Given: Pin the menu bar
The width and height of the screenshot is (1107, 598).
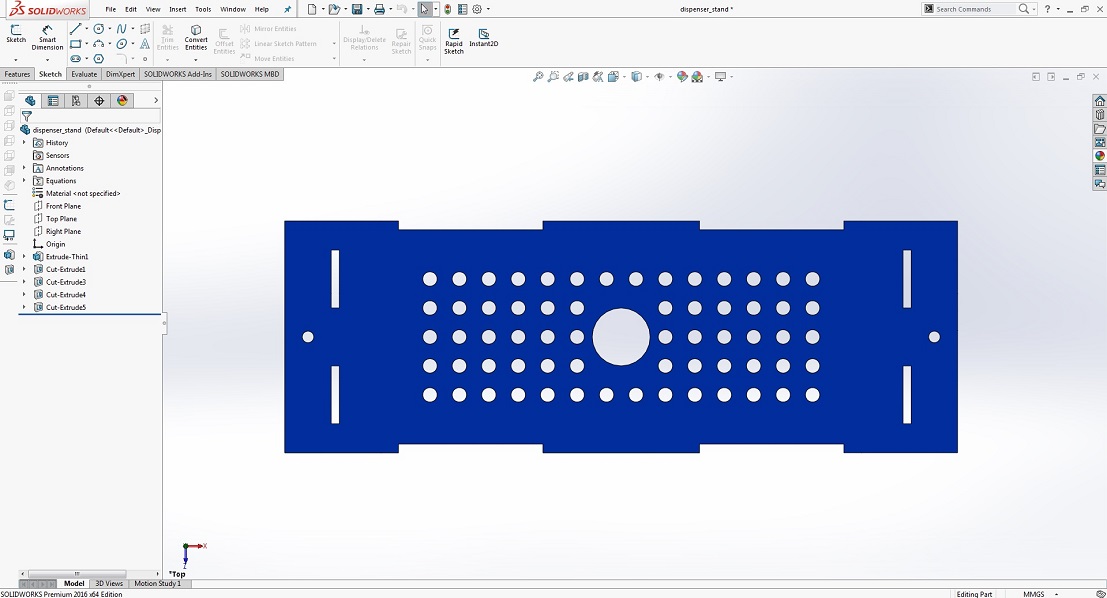Looking at the screenshot, I should tap(287, 9).
